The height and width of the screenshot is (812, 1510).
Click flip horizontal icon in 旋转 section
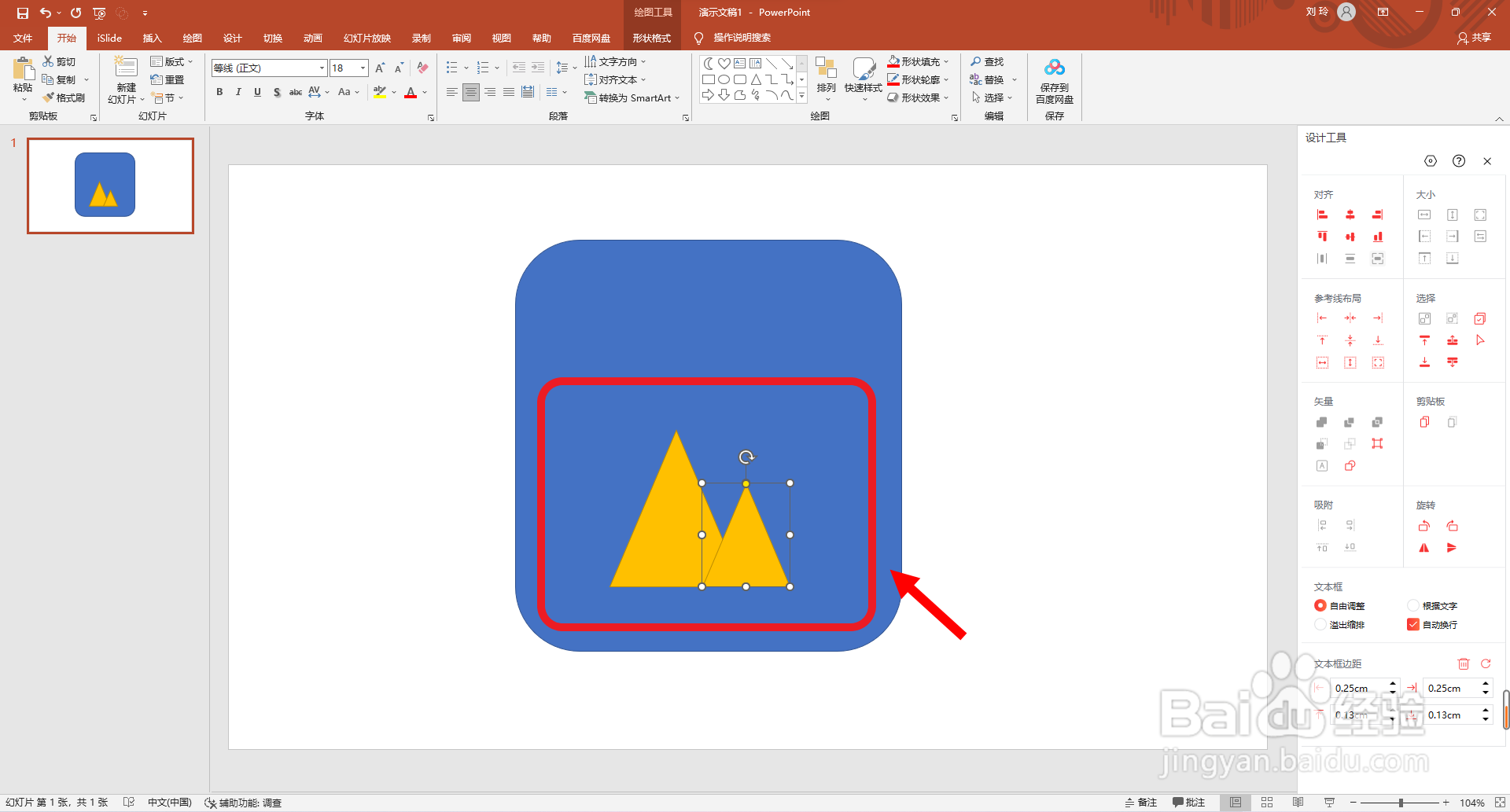tap(1424, 548)
